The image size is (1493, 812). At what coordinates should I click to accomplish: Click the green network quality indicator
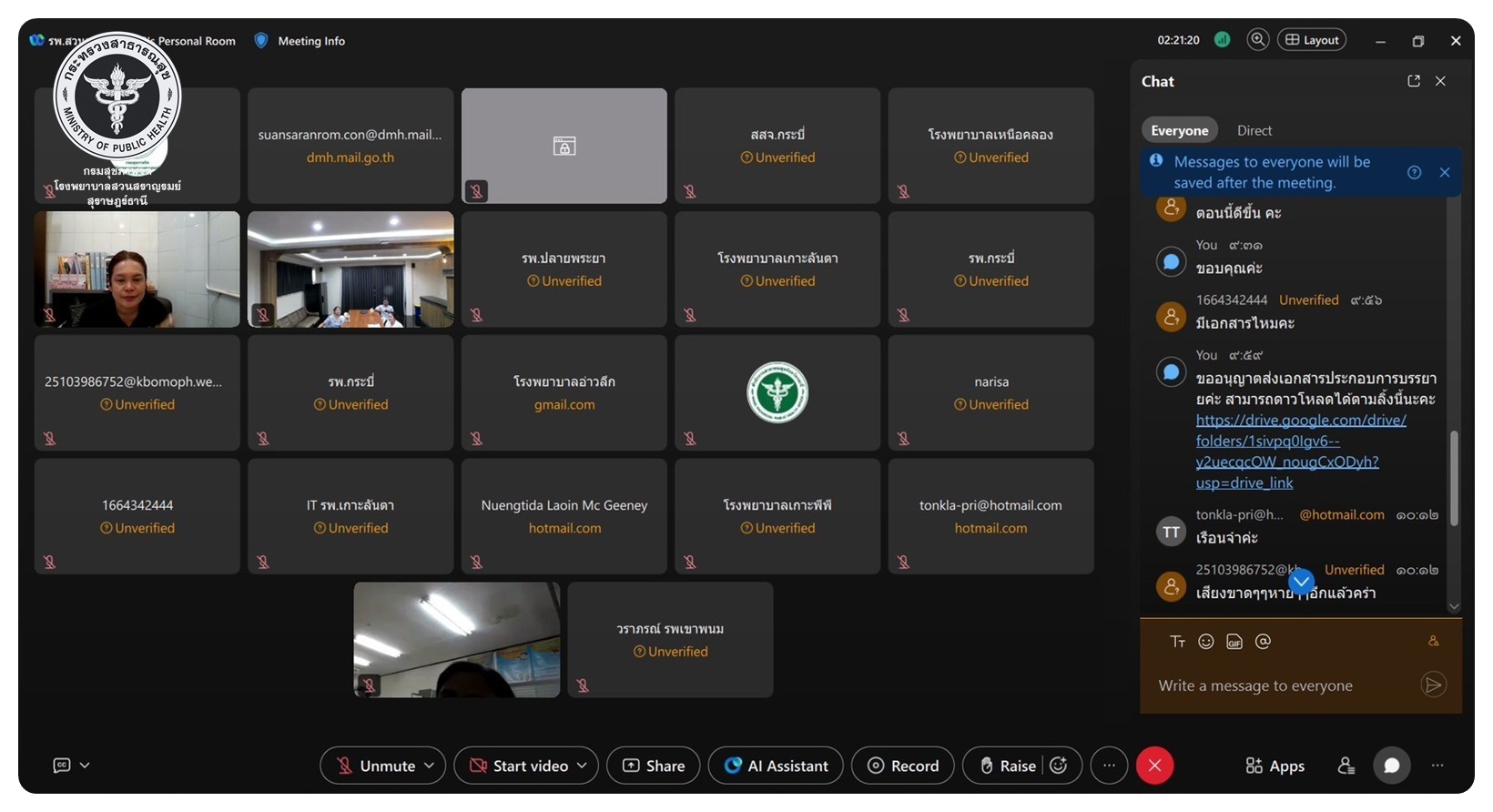1223,40
